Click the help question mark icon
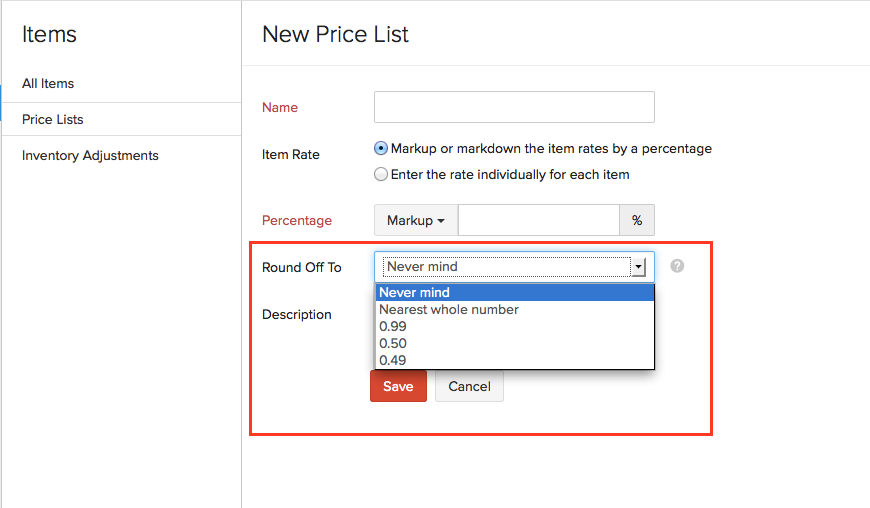The image size is (870, 508). [x=677, y=266]
